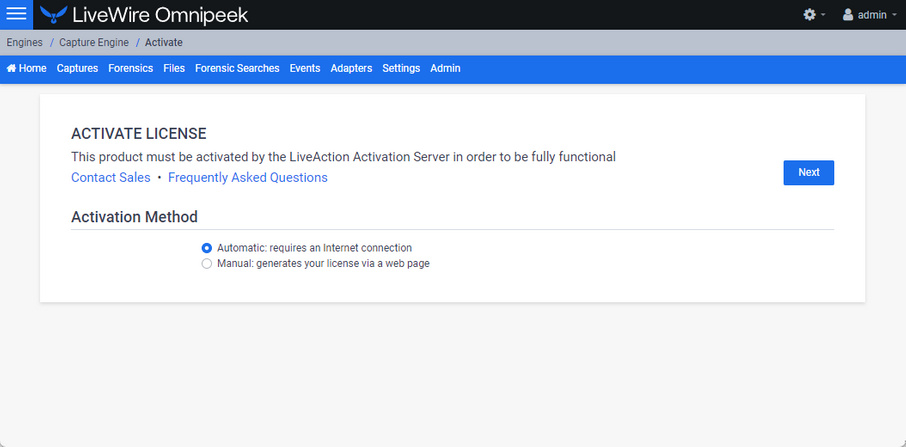Click the LiveWire Omnipeek bird logo

pyautogui.click(x=53, y=14)
